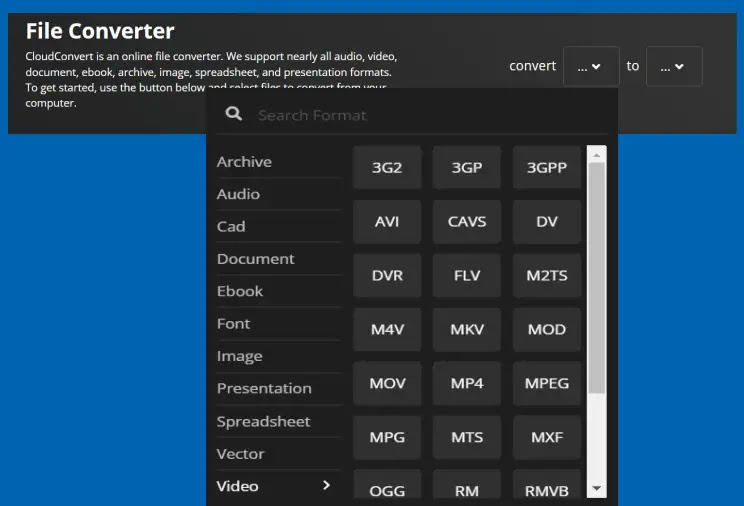
Task: Choose the RMVB format
Action: [x=547, y=484]
